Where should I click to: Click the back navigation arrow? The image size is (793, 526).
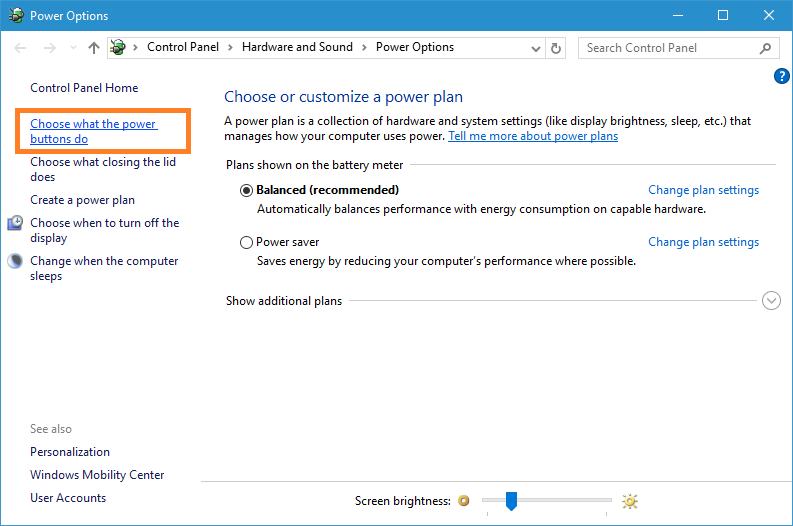coord(20,48)
